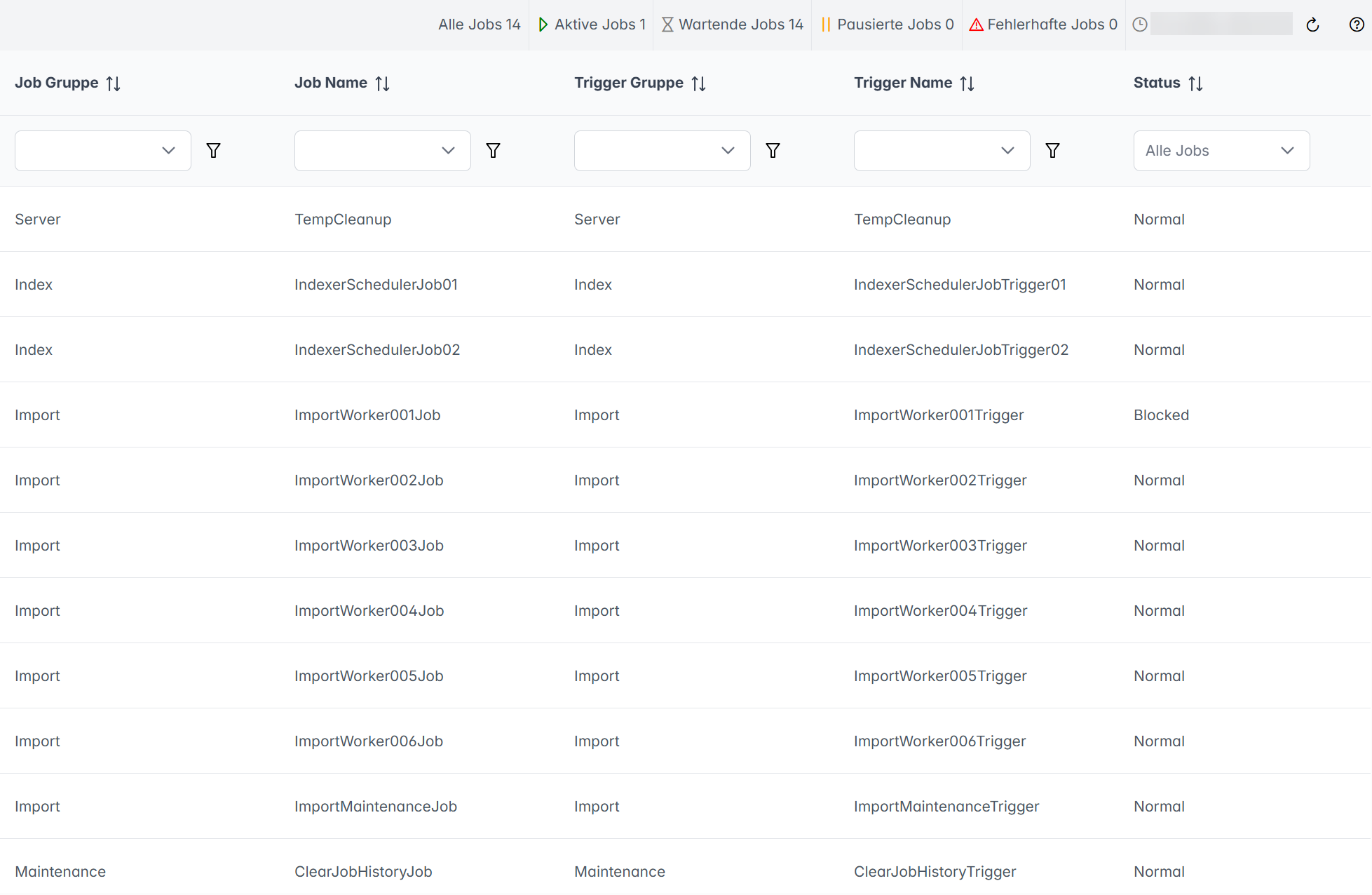Click the refresh icon in top bar
The image size is (1372, 895).
(x=1312, y=25)
